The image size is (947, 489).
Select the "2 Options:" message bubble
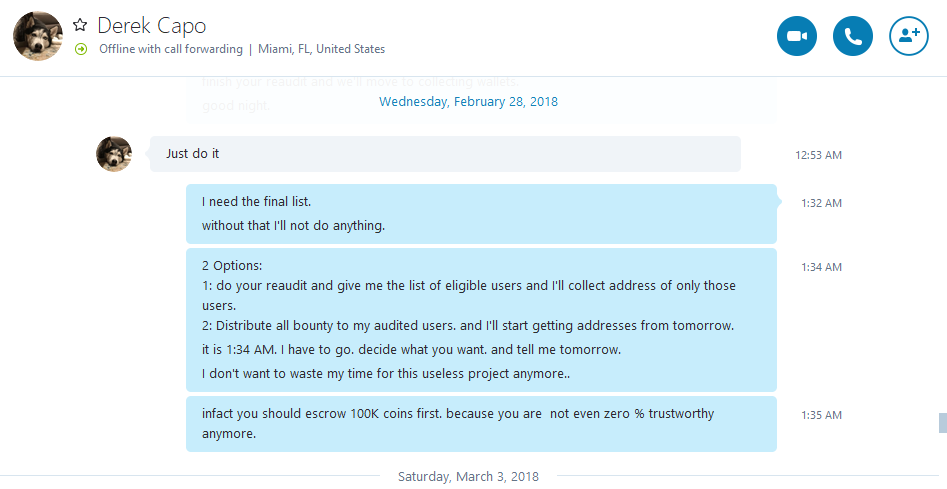click(481, 320)
